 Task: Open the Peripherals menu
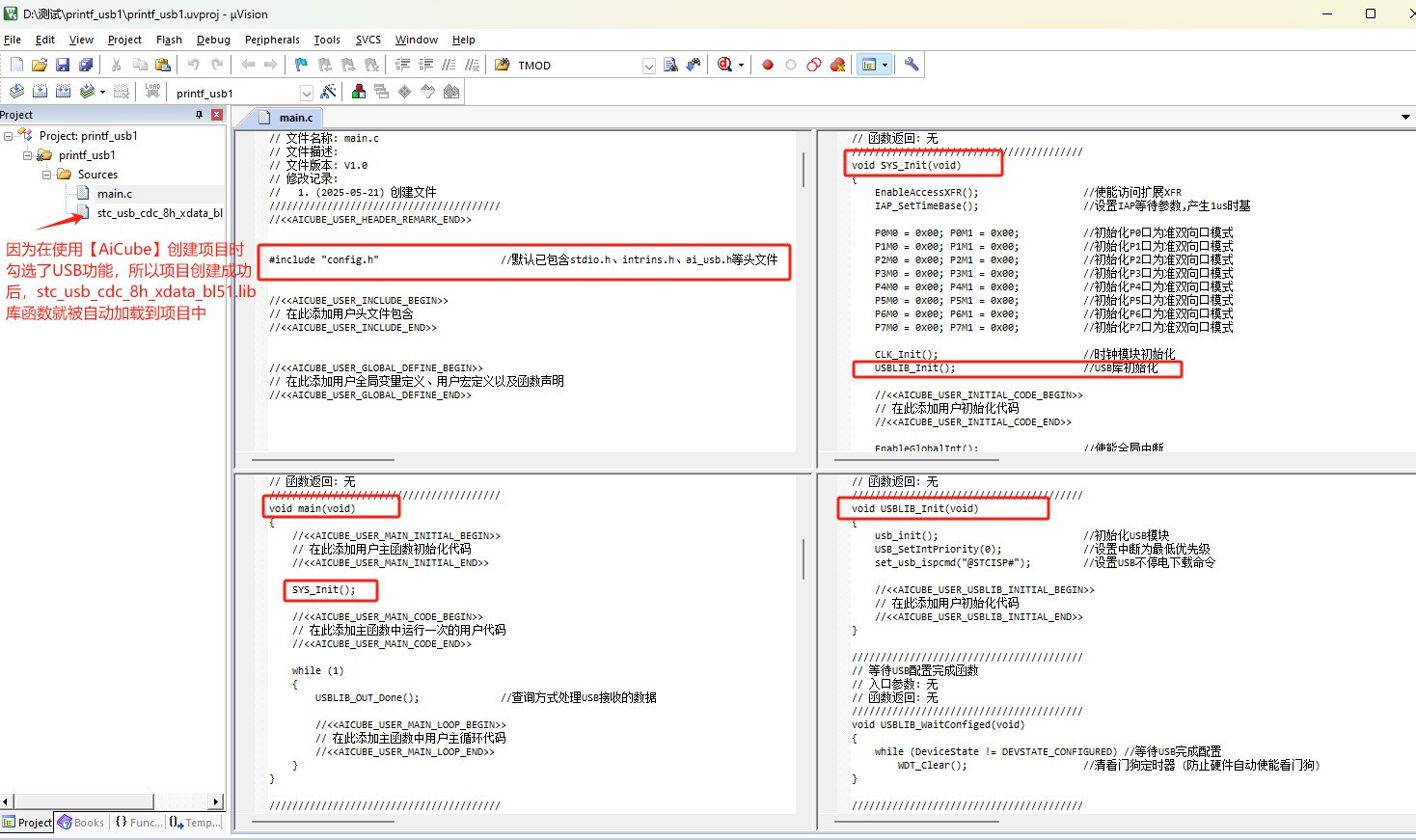[272, 40]
